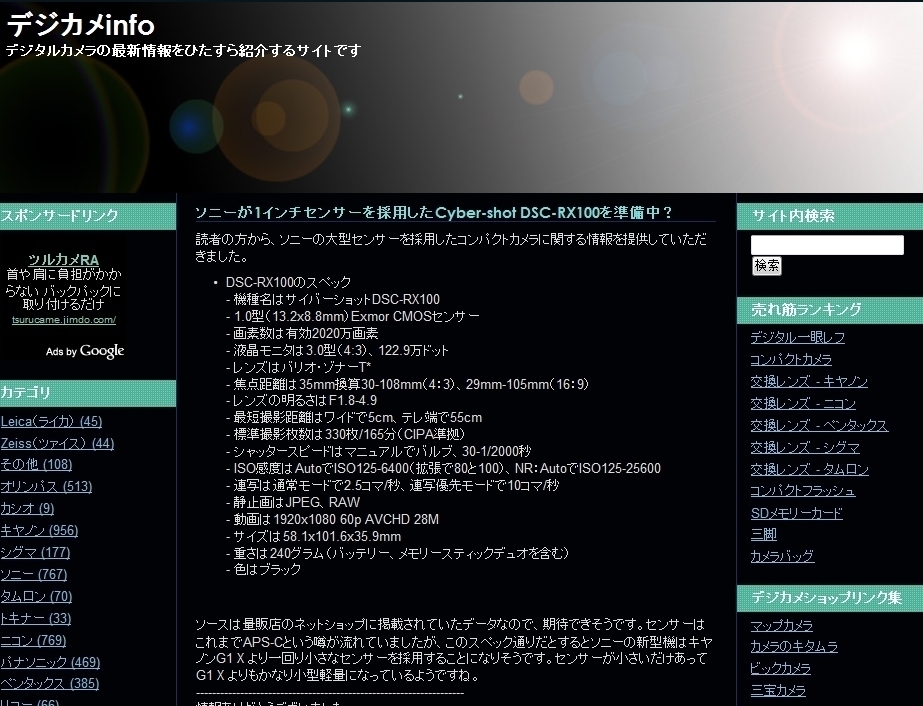Click the スポンサードリンク section header

click(88, 216)
